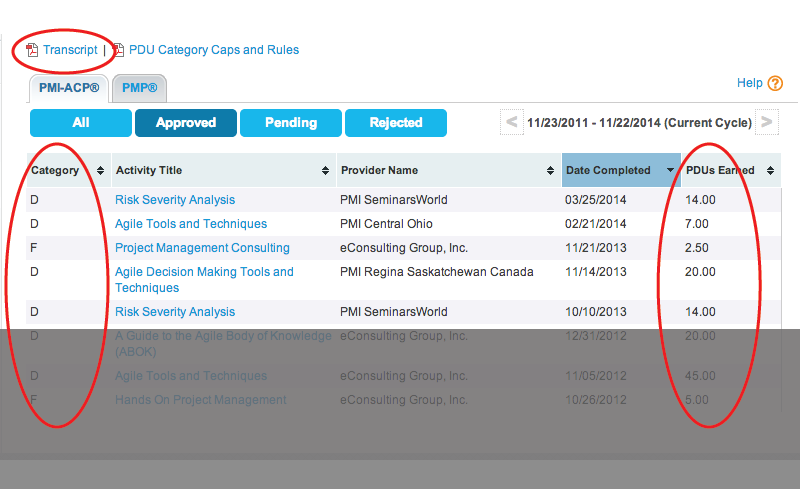Open PDU Category Caps and Rules link
The image size is (800, 489).
tap(214, 50)
